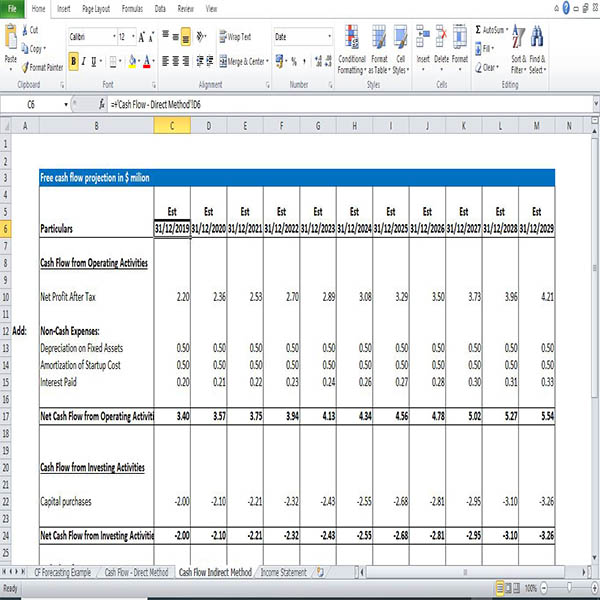Screen dimensions: 600x600
Task: Click the zoom slider handle
Action: (570, 587)
